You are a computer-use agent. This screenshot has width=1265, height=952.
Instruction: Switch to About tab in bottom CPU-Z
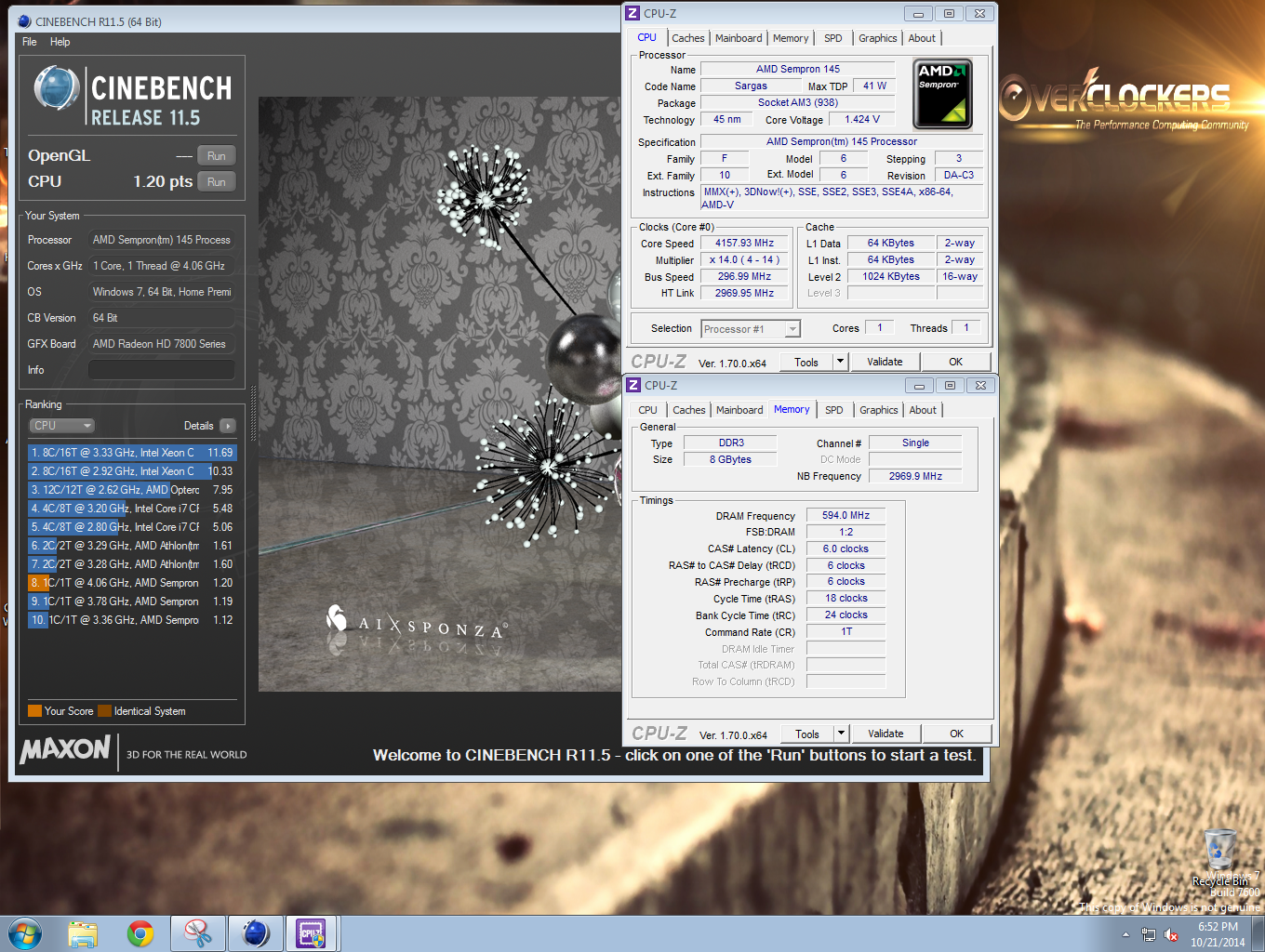[923, 410]
